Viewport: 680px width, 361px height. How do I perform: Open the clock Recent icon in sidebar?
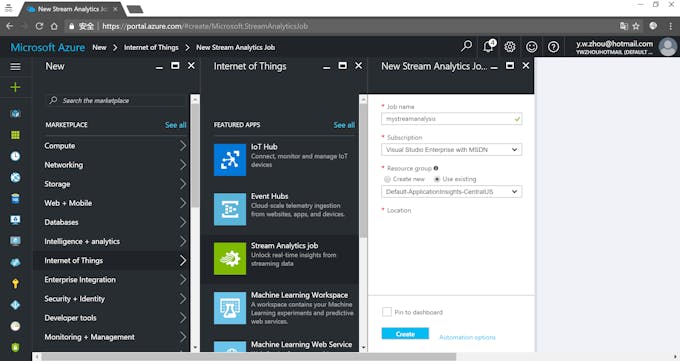pos(15,156)
